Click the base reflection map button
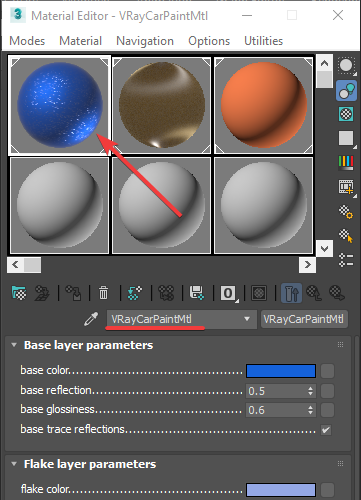 click(327, 391)
